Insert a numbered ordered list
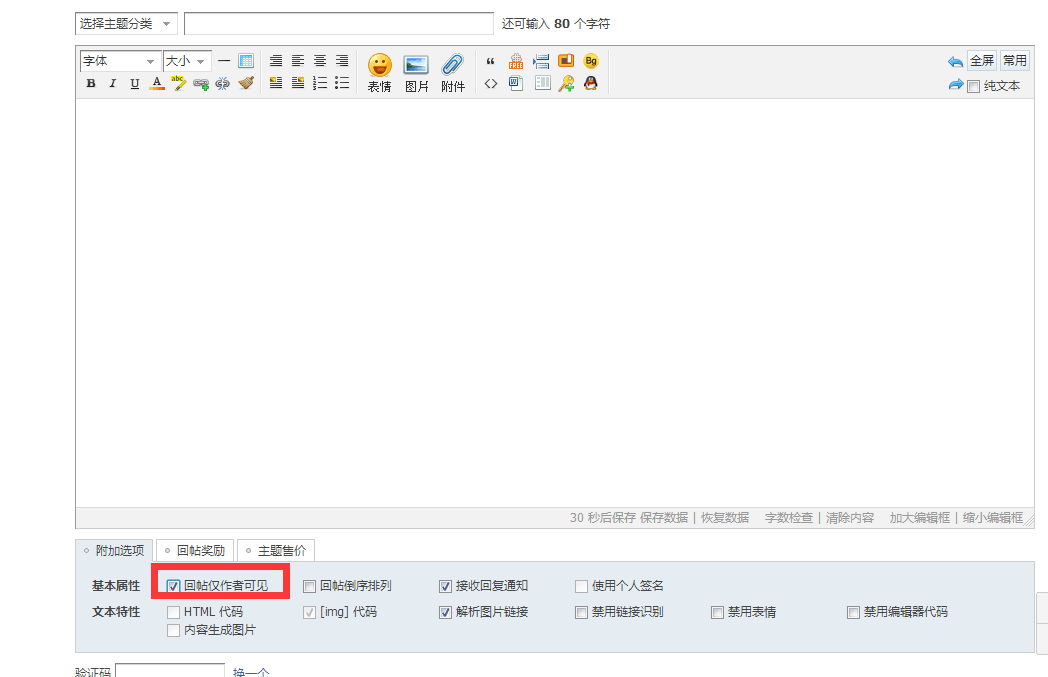The width and height of the screenshot is (1048, 677). 320,83
